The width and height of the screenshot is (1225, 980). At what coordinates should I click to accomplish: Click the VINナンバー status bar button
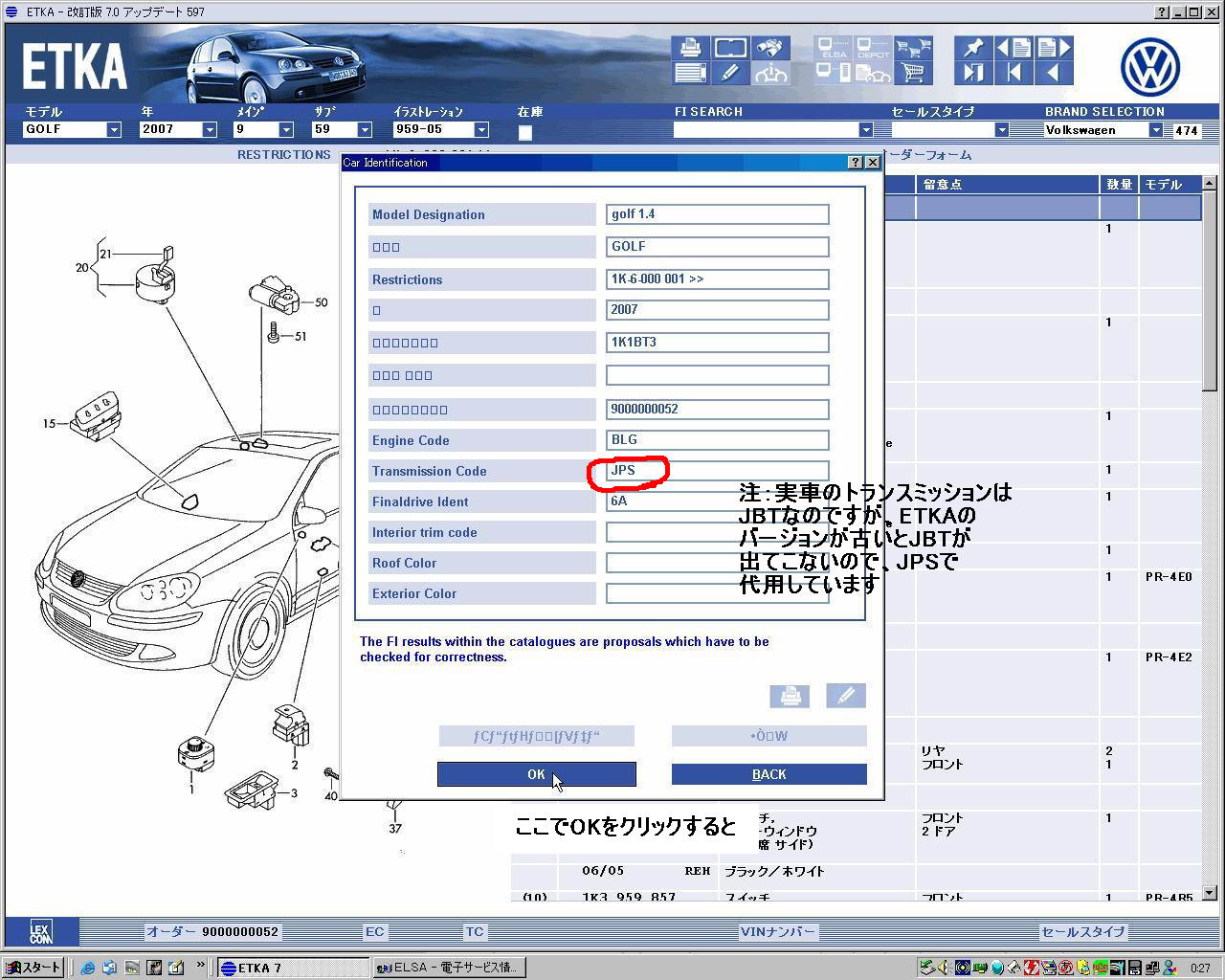778,931
